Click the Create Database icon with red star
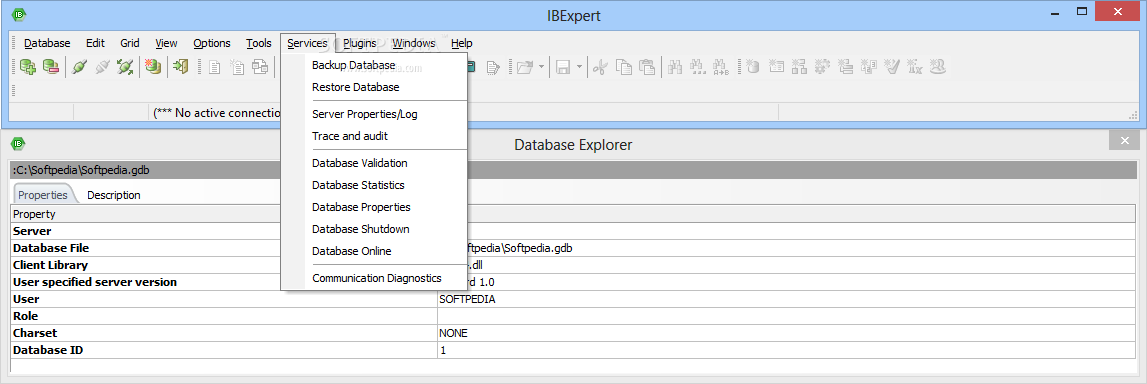Viewport: 1147px width, 384px height. tap(153, 67)
